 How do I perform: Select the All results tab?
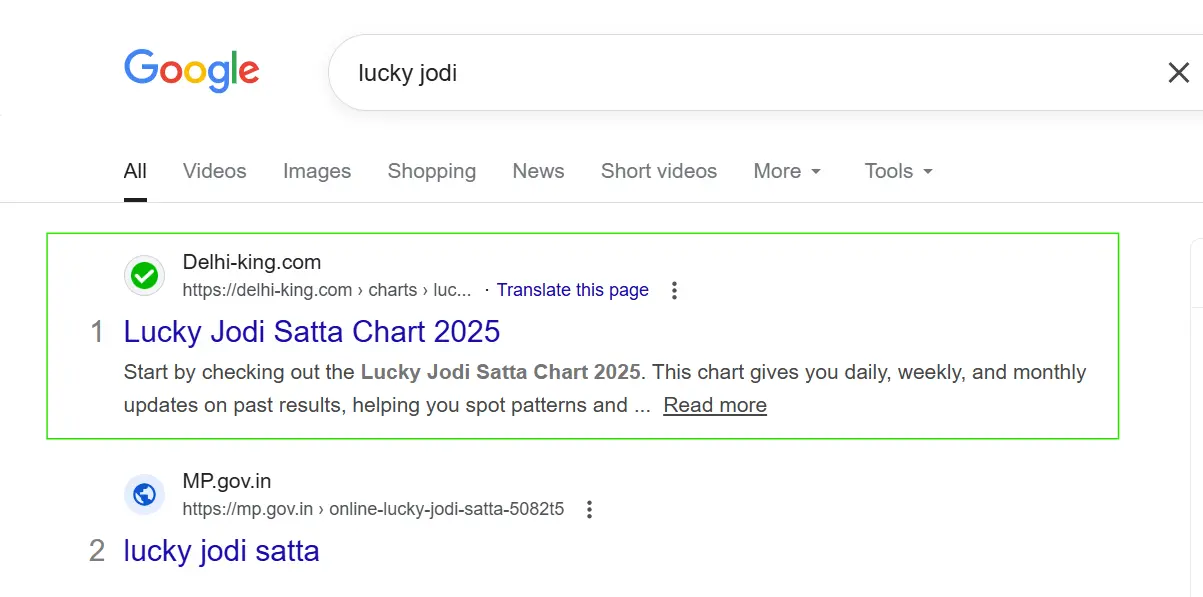pyautogui.click(x=135, y=171)
